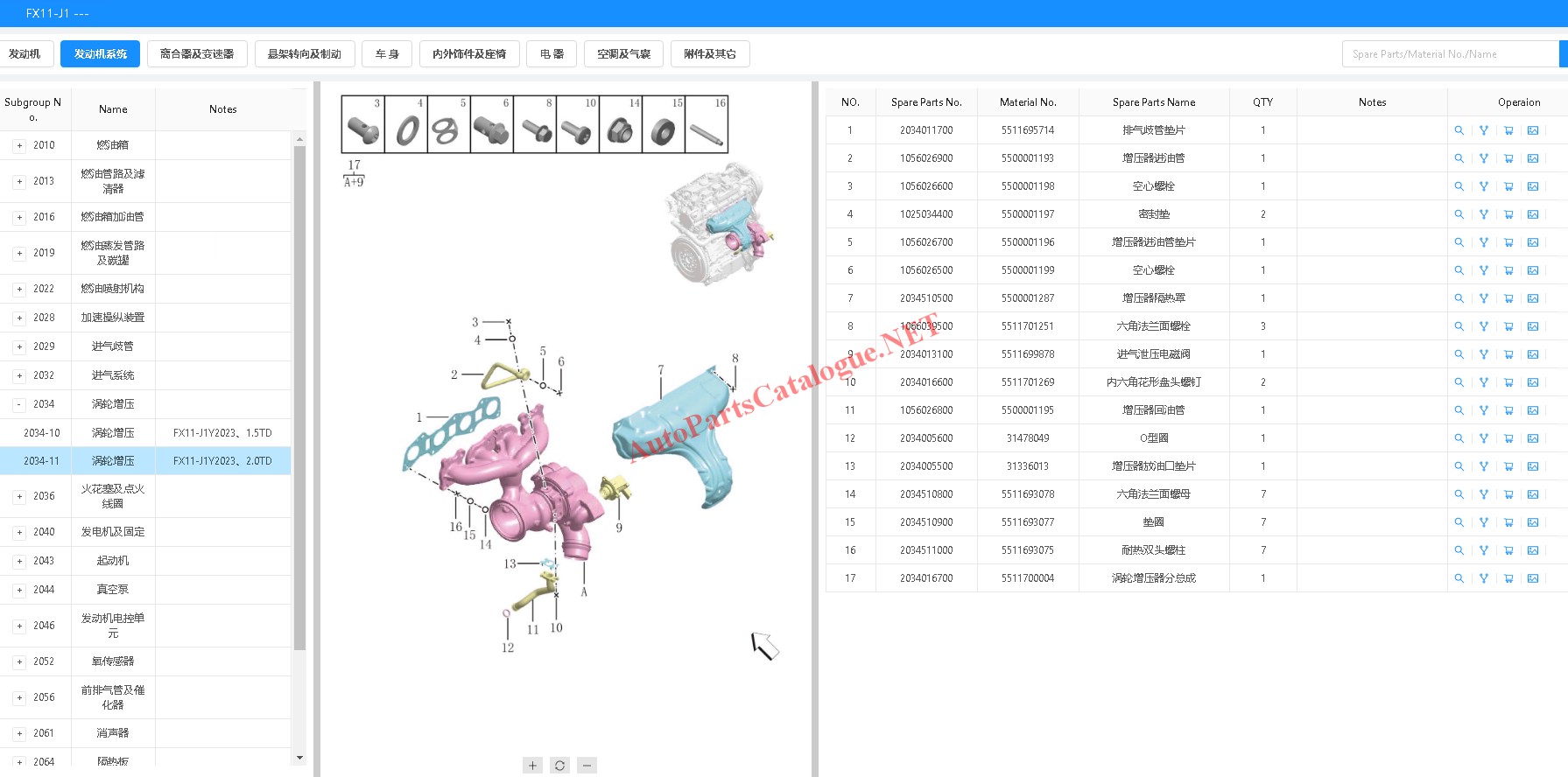Zoom in the diagram with plus button
1568x777 pixels.
coord(532,766)
